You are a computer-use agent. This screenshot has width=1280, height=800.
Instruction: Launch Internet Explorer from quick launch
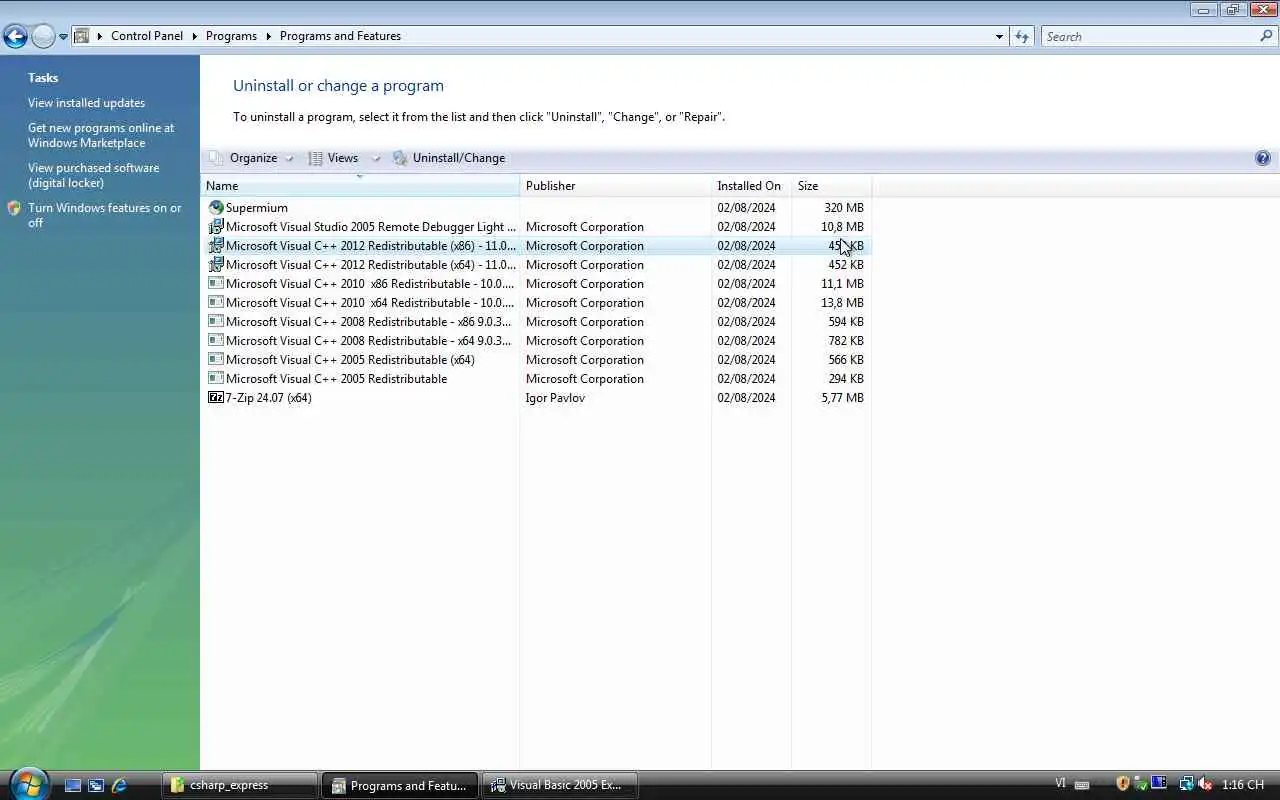pos(119,785)
